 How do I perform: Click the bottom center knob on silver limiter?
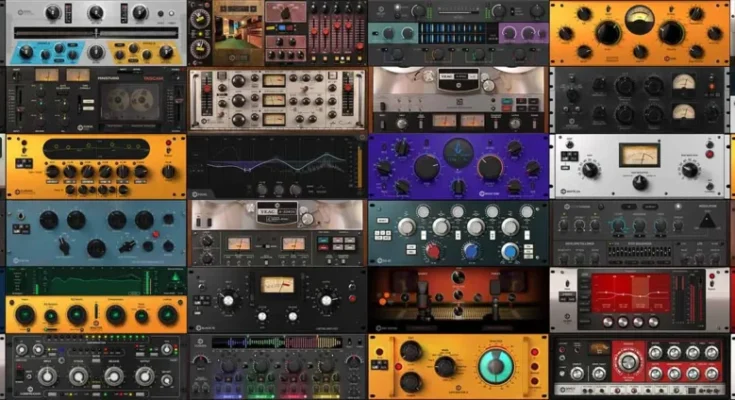tap(640, 184)
